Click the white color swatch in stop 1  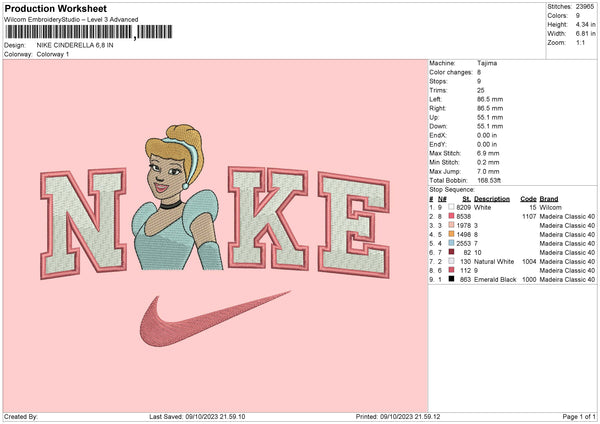[452, 207]
